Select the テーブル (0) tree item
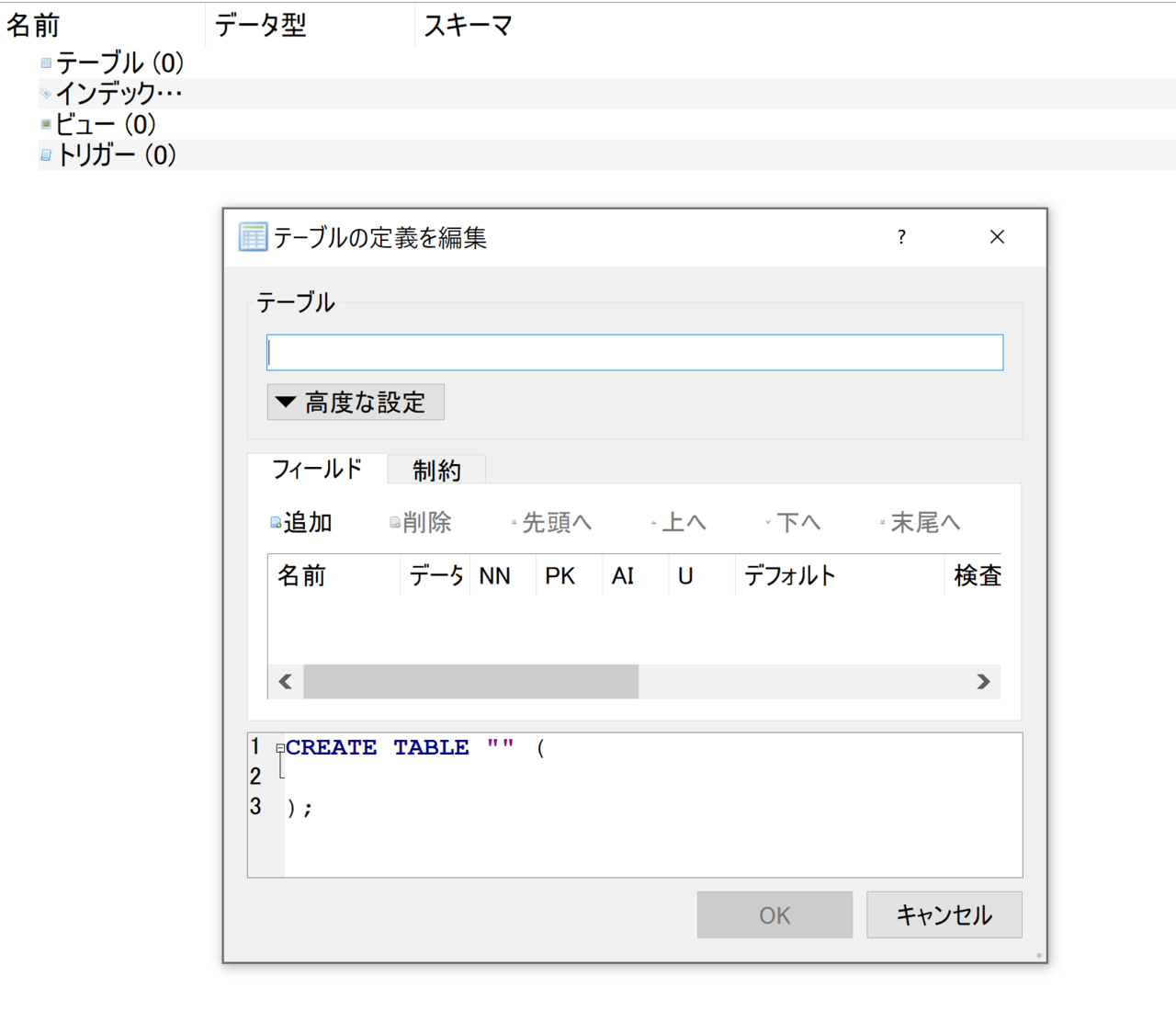Image resolution: width=1176 pixels, height=1033 pixels. pyautogui.click(x=120, y=63)
